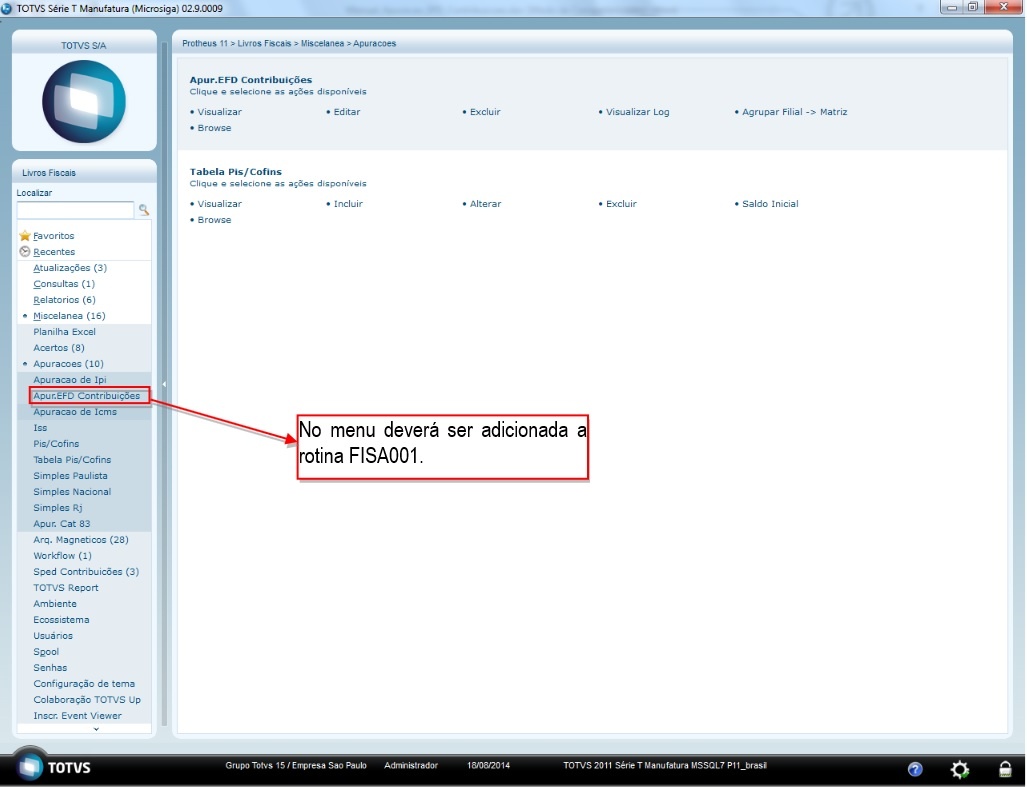Expand Acertos (8) submenu
Viewport: 1027px width, 787px height.
coord(59,348)
